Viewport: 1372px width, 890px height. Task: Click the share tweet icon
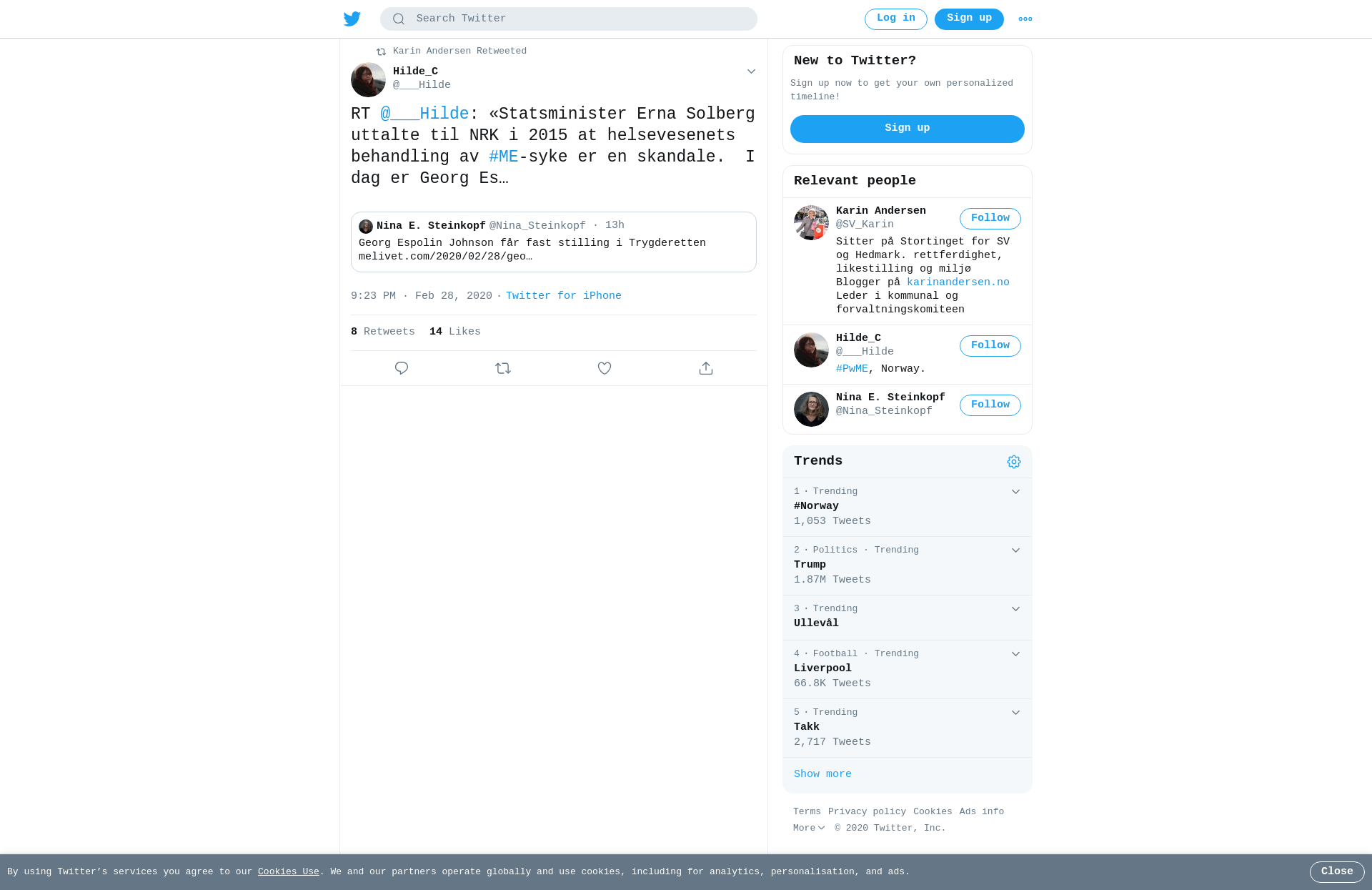pyautogui.click(x=706, y=368)
